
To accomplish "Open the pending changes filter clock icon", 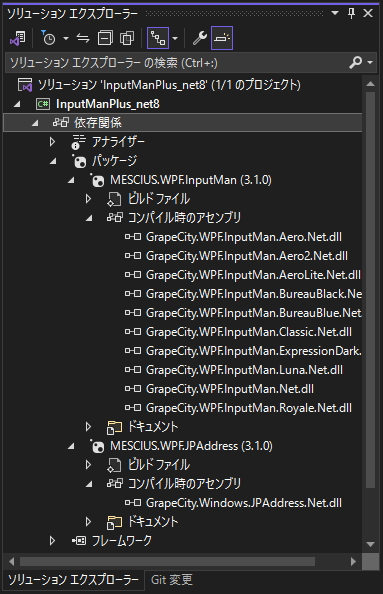I will pos(48,38).
